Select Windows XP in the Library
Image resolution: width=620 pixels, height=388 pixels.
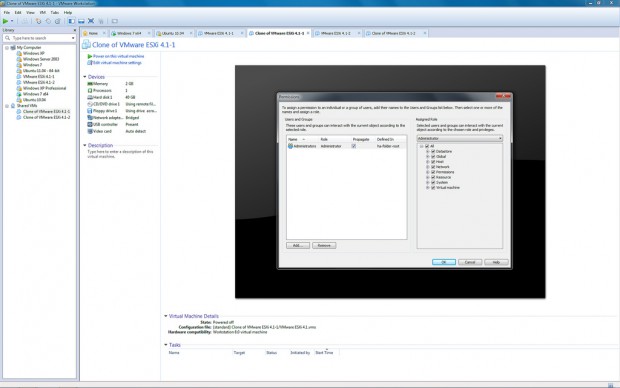[x=34, y=53]
